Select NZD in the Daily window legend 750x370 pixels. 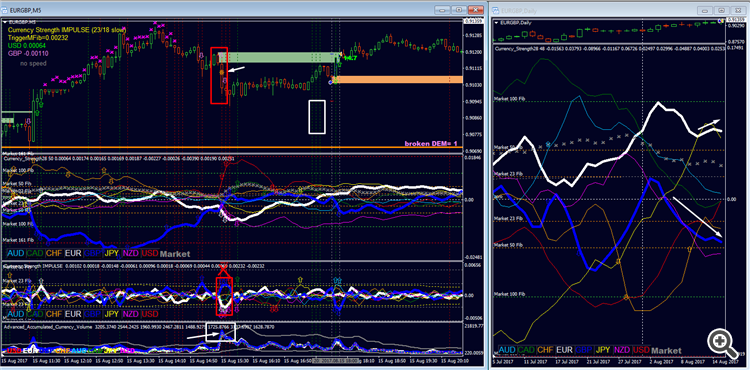tap(622, 350)
